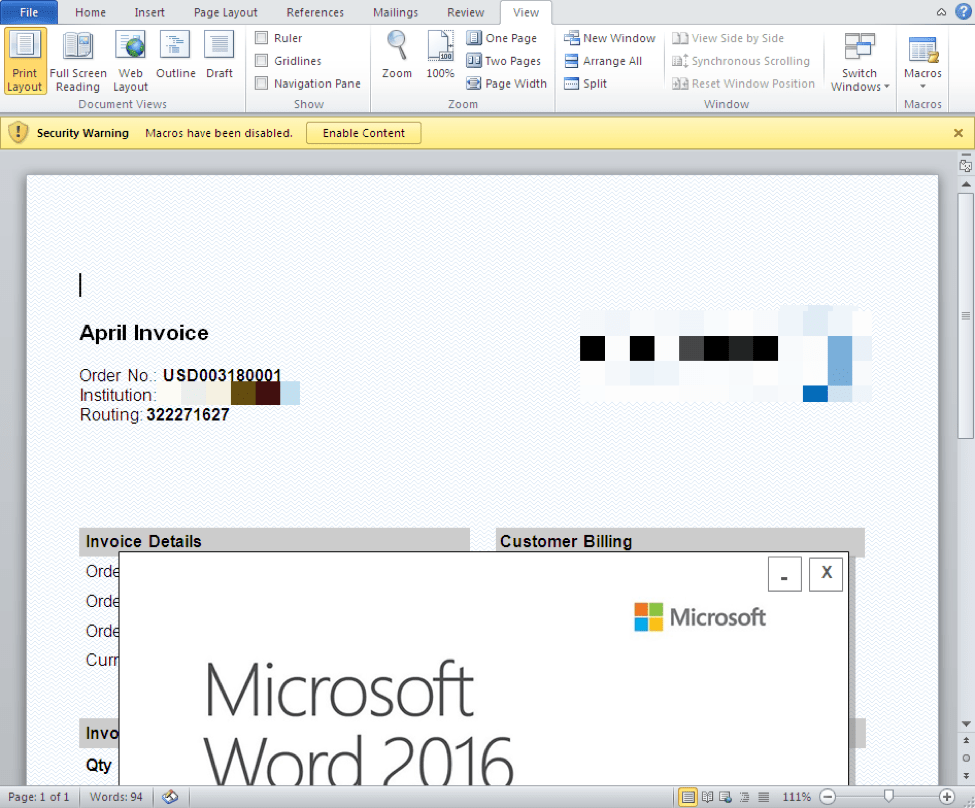Click the April Invoice heading
This screenshot has width=975, height=808.
[144, 333]
